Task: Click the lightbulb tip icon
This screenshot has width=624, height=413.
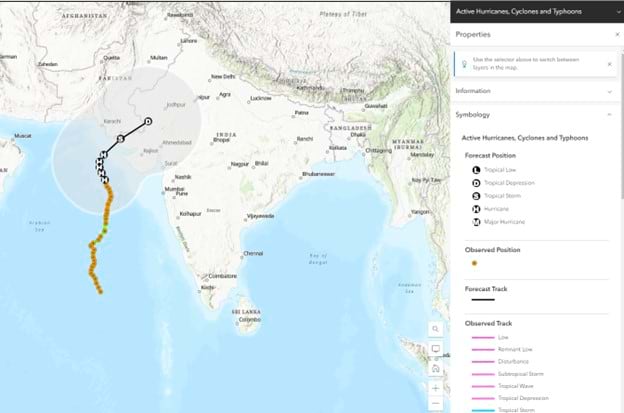Action: tap(464, 64)
